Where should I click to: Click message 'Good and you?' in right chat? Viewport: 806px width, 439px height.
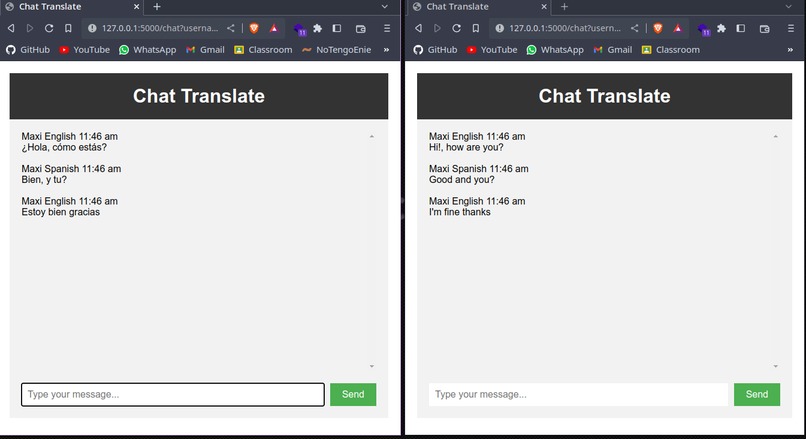(x=462, y=179)
